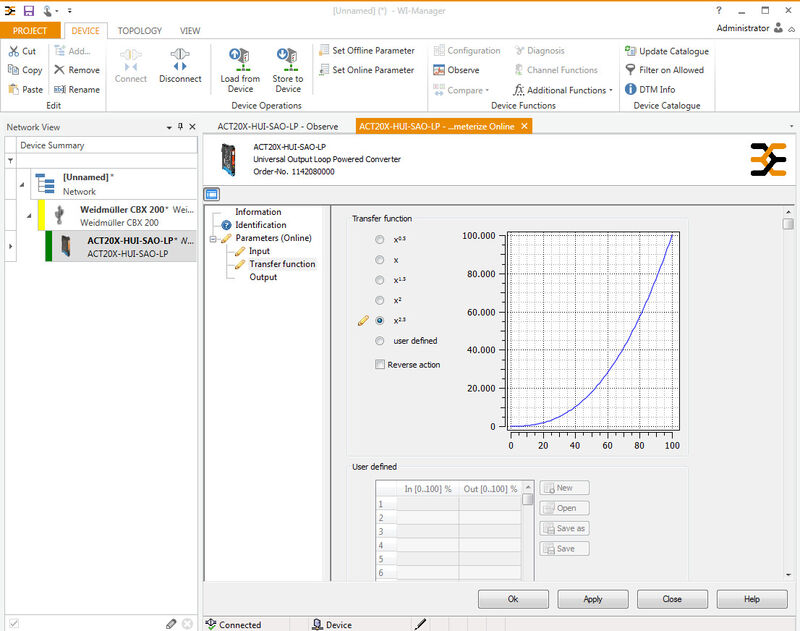Open Additional Functions dropdown
Screen dimensions: 800x631
[x=566, y=90]
